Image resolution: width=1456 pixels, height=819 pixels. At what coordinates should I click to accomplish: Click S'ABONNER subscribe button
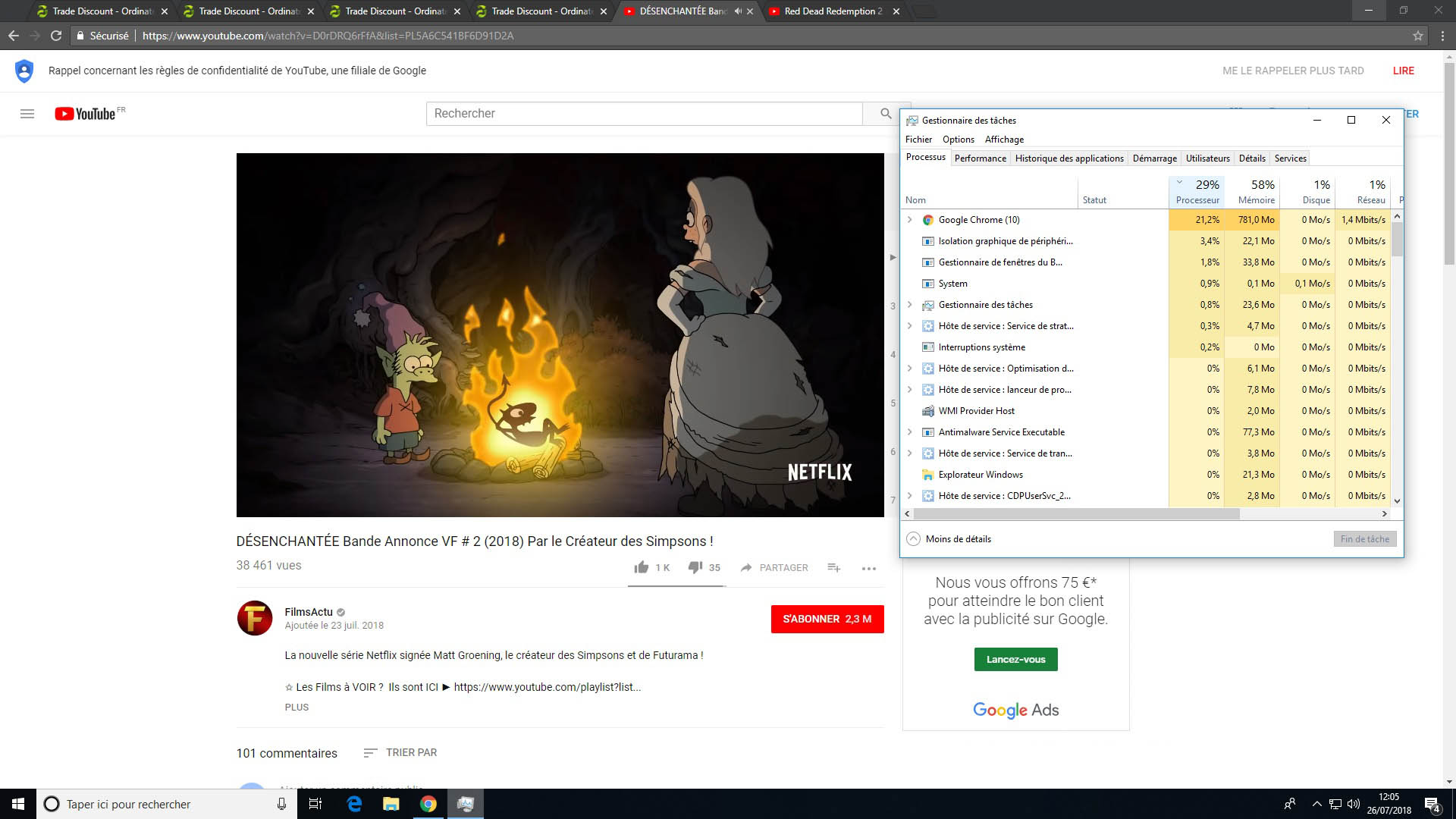(827, 619)
